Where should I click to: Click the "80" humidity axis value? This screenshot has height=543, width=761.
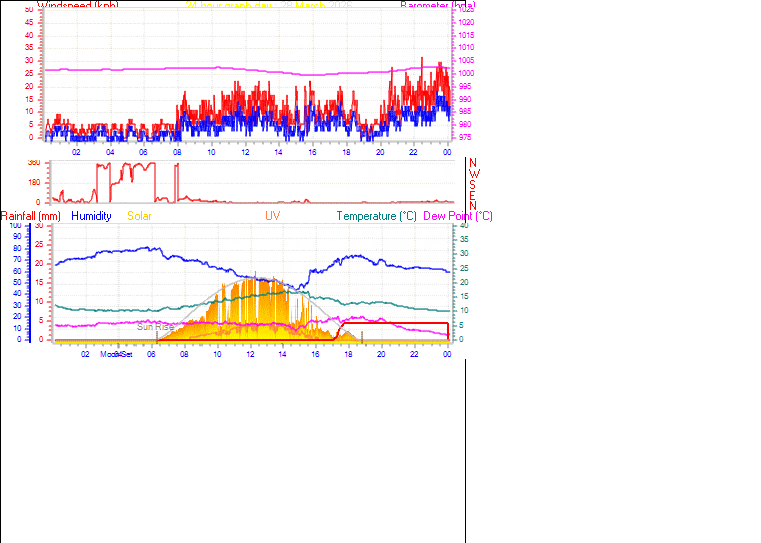click(x=17, y=248)
